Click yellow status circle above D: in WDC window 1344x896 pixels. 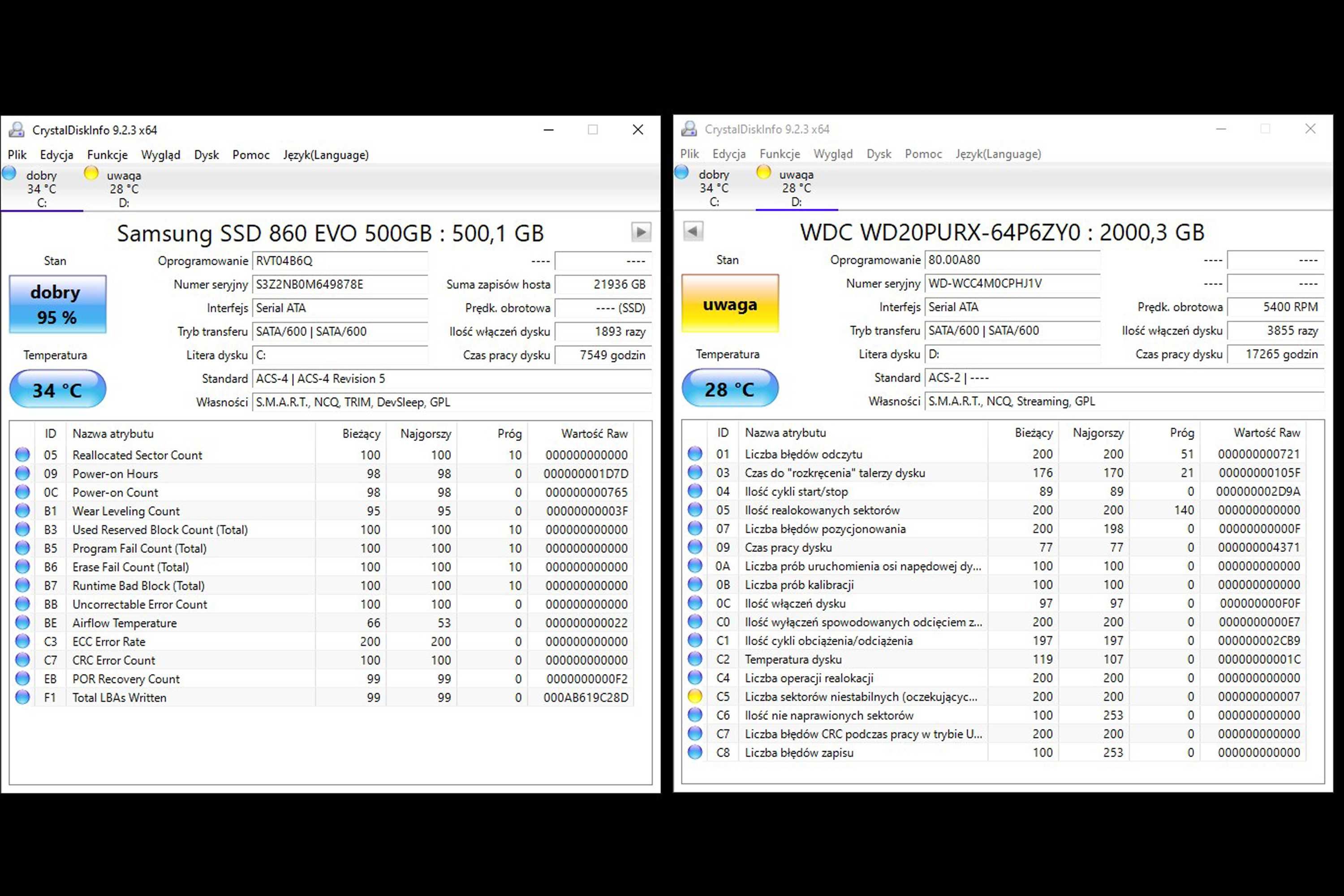pyautogui.click(x=763, y=172)
